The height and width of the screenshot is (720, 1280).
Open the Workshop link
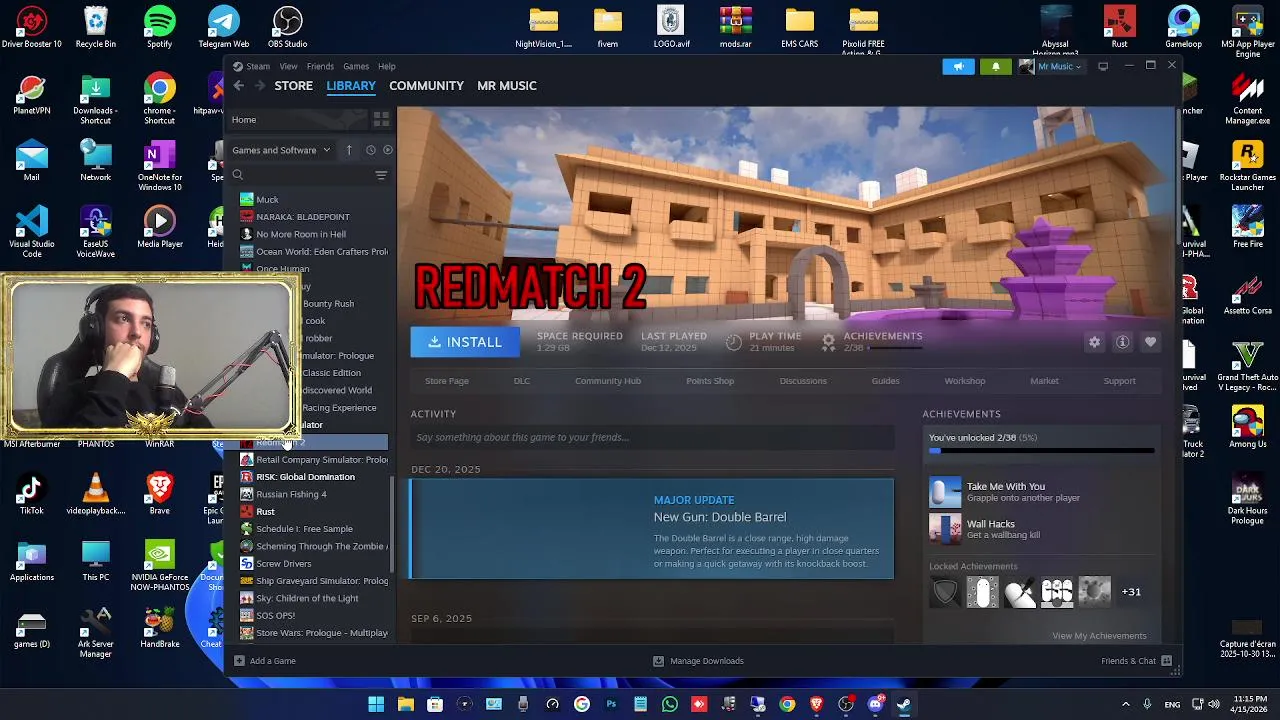965,381
